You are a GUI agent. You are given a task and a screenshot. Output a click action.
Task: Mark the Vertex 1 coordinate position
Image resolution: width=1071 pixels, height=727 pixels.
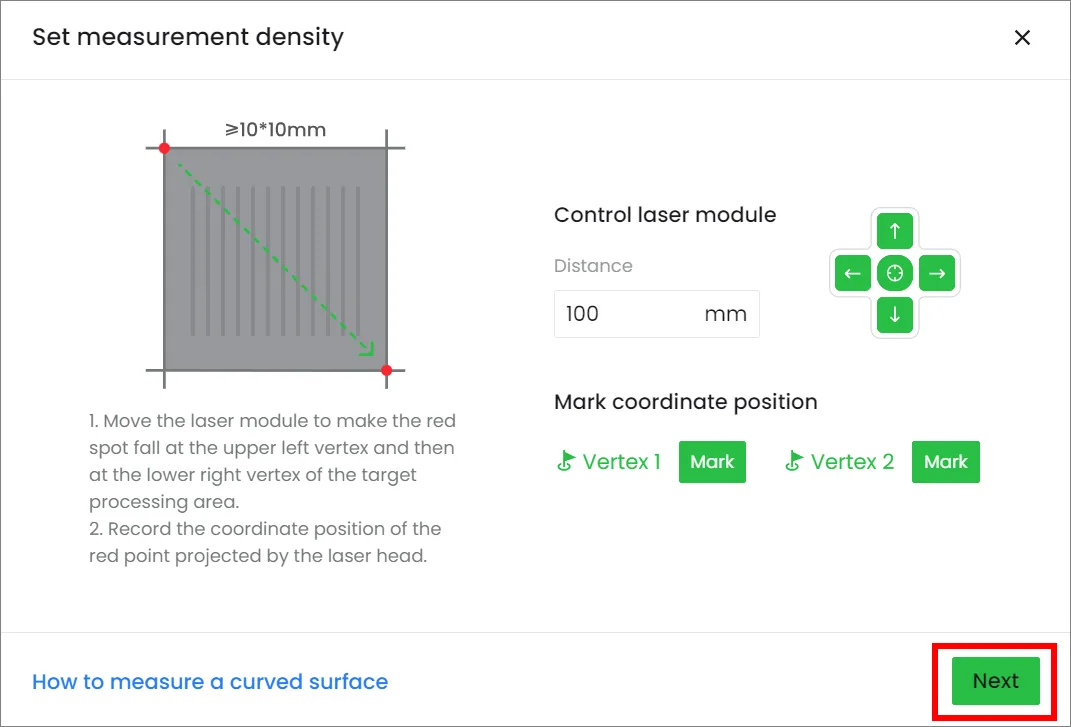[x=712, y=462]
